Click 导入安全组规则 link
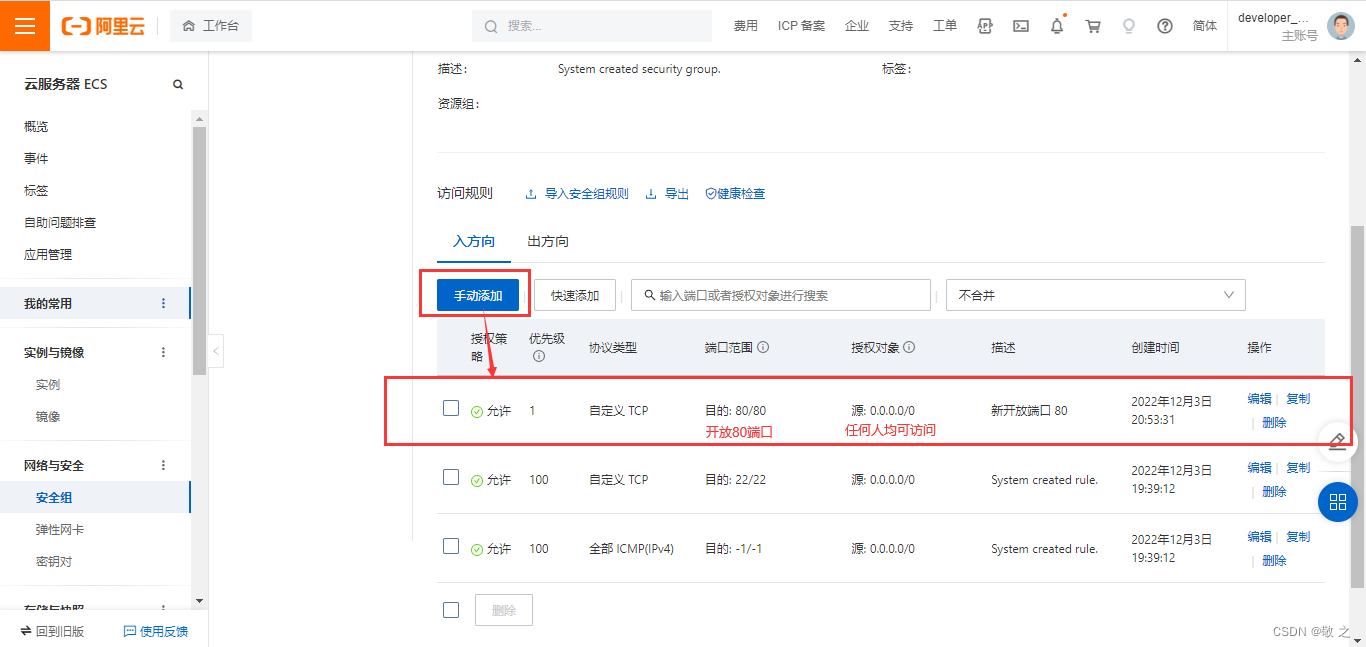1366x647 pixels. click(577, 194)
